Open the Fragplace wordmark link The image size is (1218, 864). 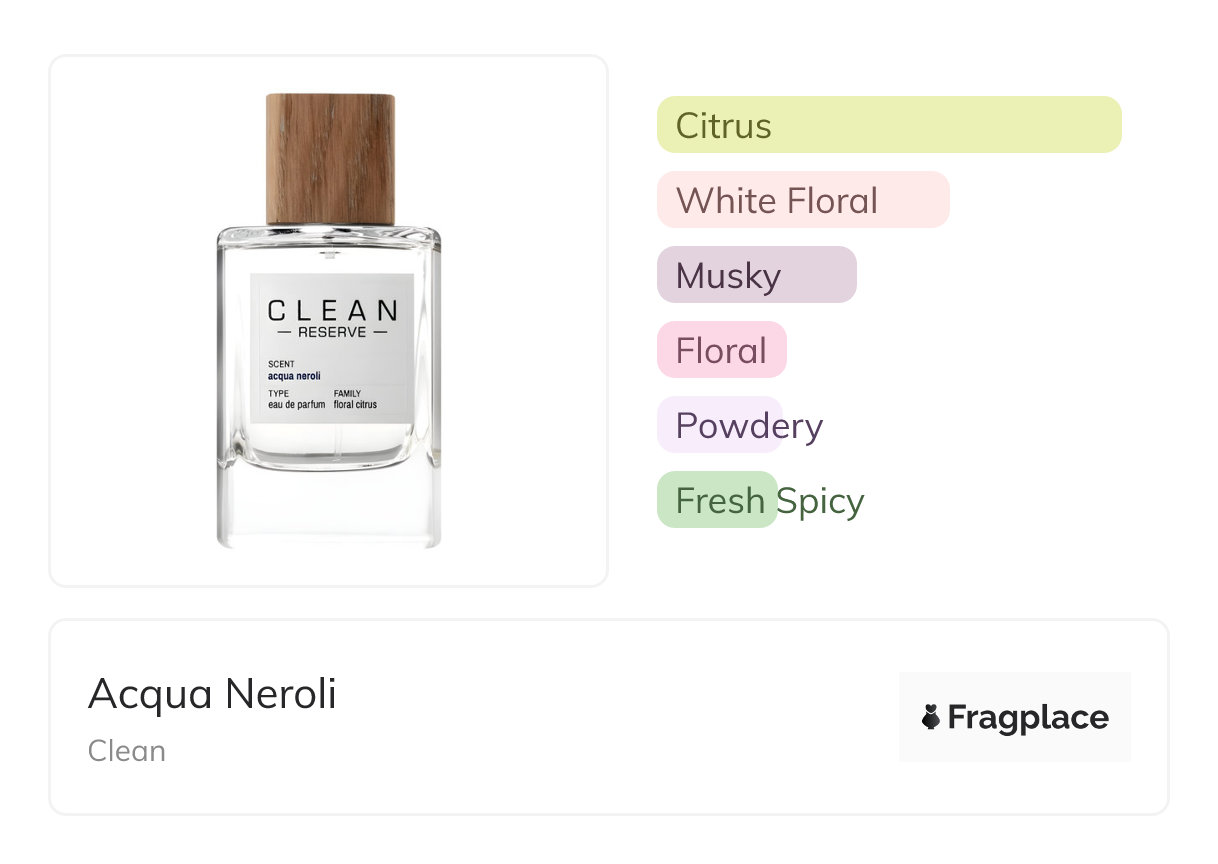pos(1027,717)
